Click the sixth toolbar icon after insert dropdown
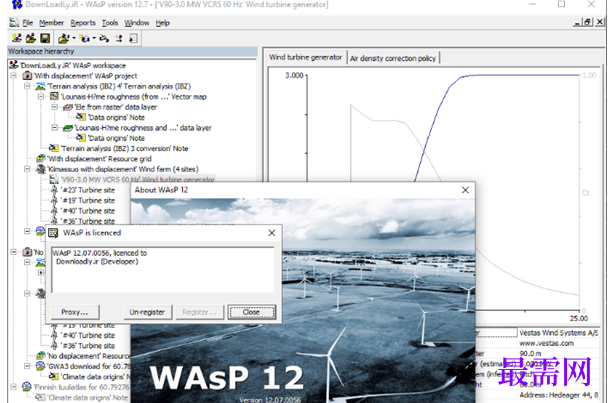This screenshot has width=610, height=403. 104,38
